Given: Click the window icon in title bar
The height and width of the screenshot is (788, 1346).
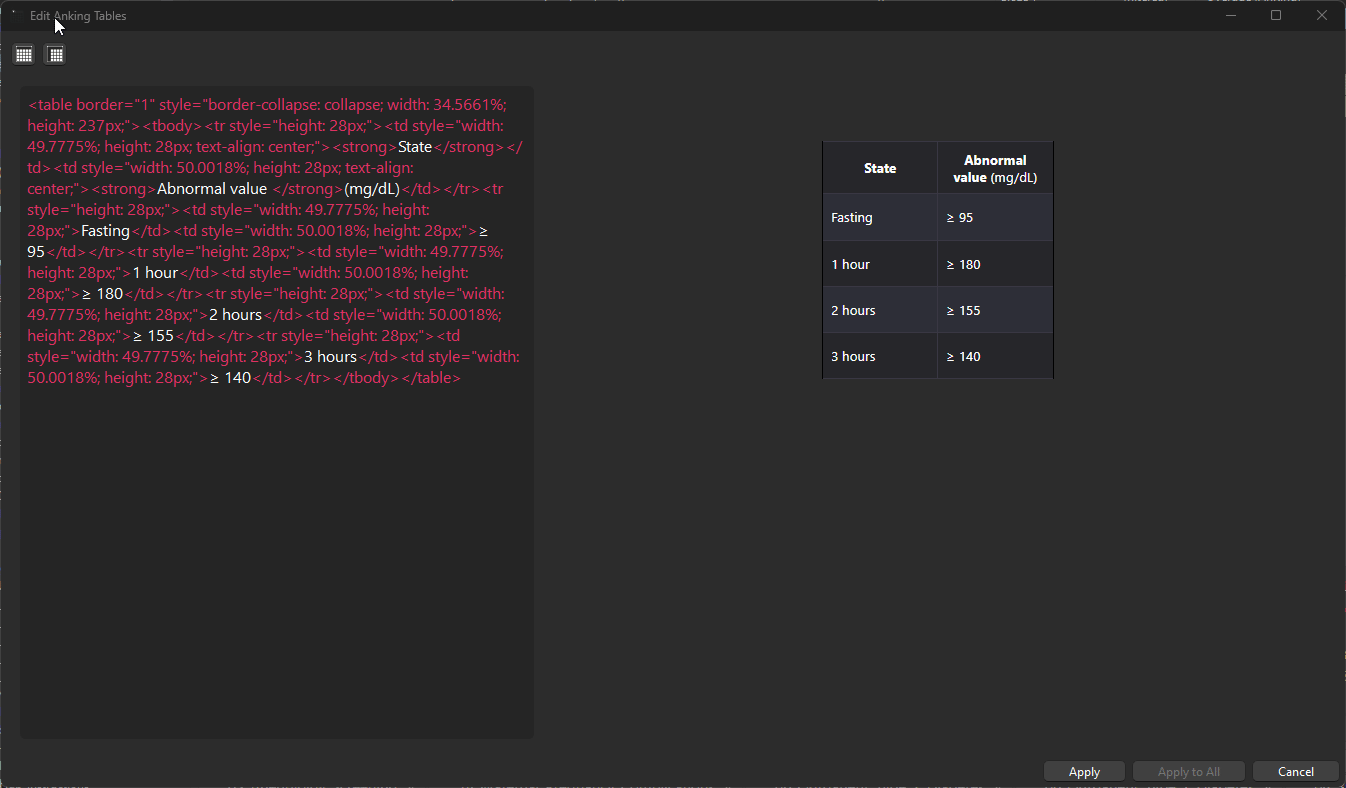Looking at the screenshot, I should [14, 15].
